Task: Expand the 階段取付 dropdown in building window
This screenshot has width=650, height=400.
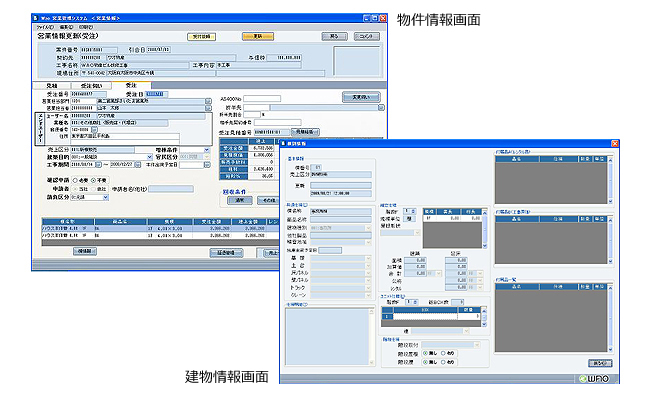Action: click(478, 343)
